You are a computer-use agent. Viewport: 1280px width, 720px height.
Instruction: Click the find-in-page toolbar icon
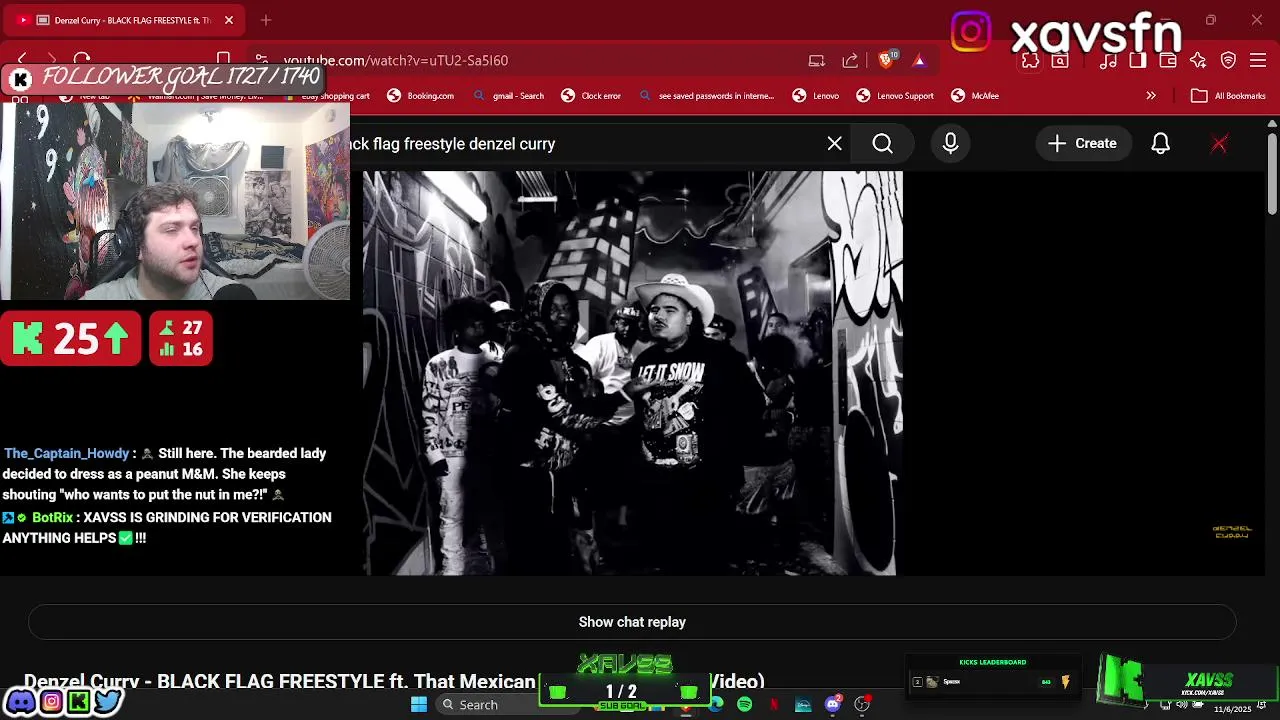pyautogui.click(x=1060, y=60)
